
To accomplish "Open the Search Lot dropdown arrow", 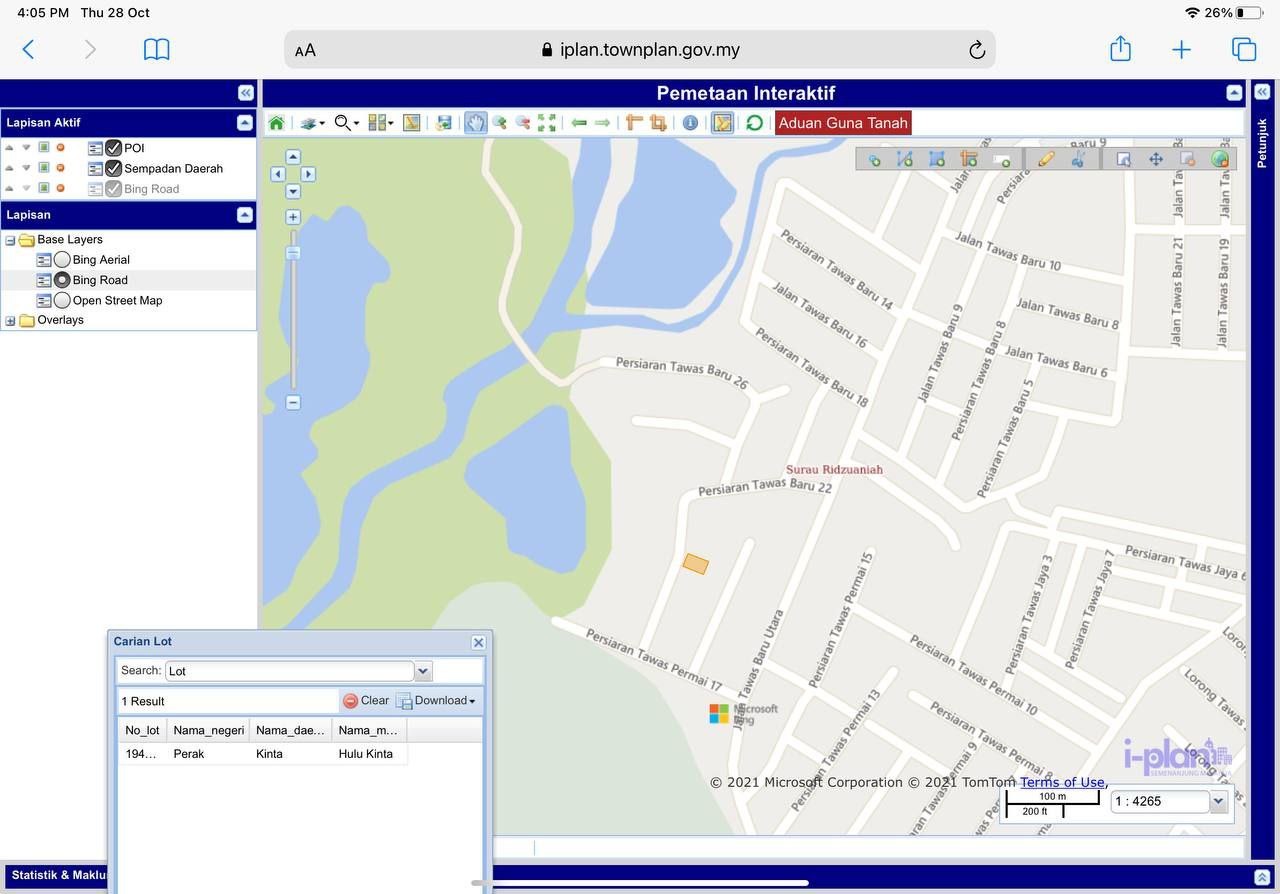I will [x=423, y=671].
